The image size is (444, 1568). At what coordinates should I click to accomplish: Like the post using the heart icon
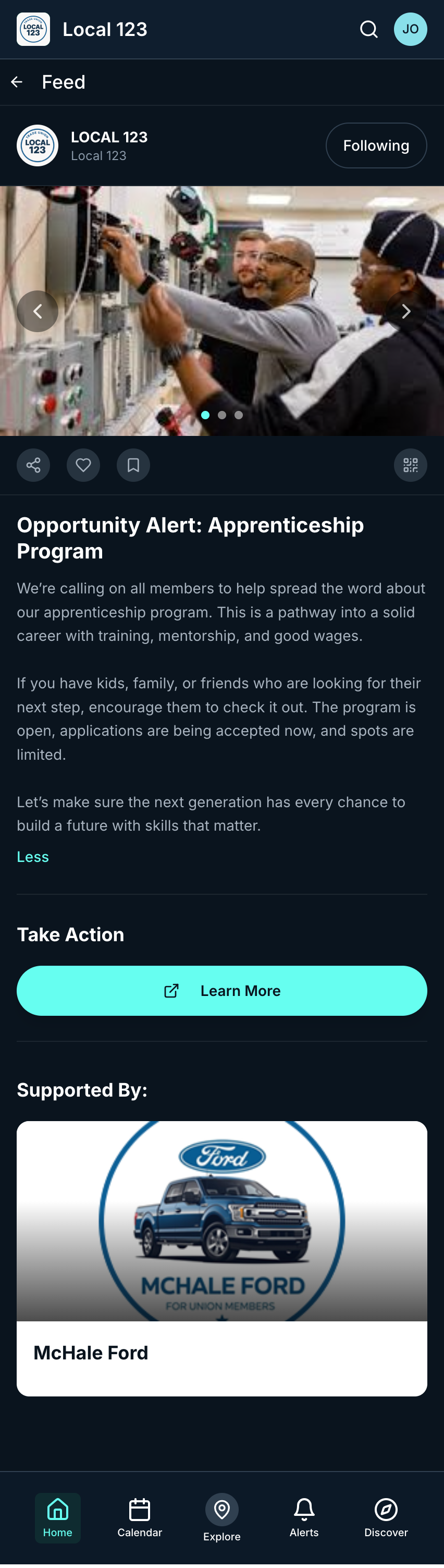(x=83, y=465)
